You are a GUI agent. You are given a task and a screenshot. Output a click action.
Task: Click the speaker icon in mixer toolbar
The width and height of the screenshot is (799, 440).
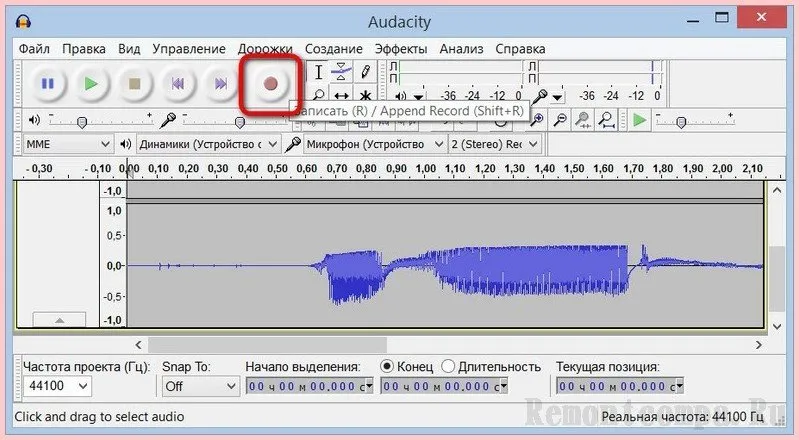tap(34, 120)
